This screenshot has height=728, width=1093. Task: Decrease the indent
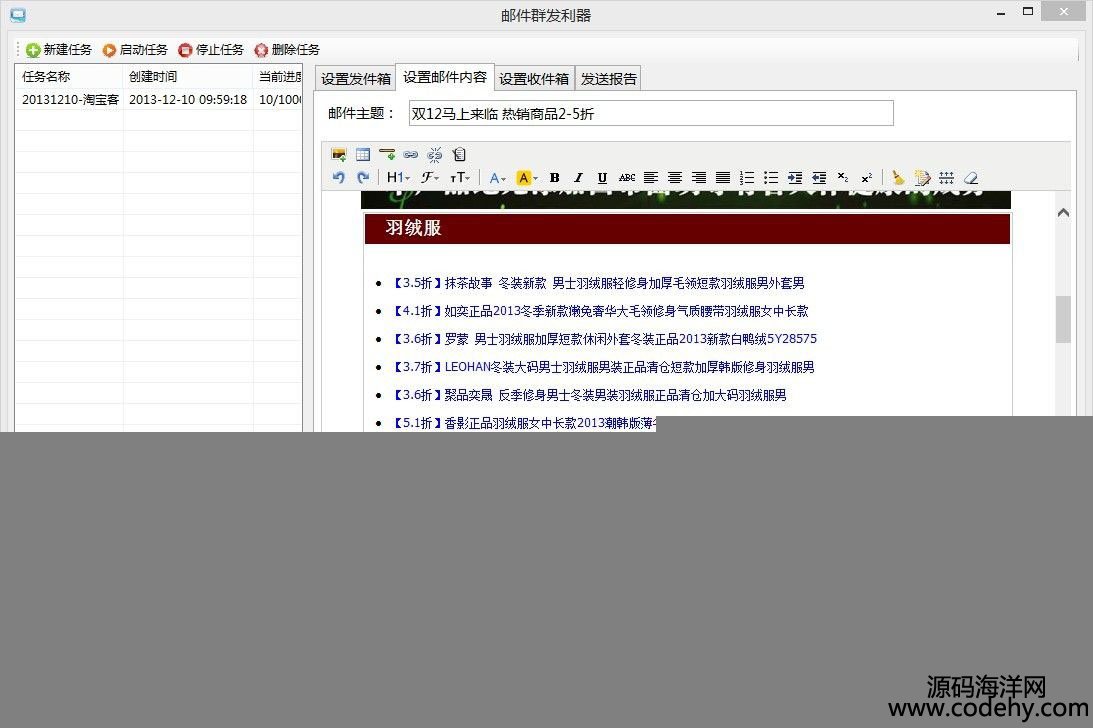[x=819, y=178]
